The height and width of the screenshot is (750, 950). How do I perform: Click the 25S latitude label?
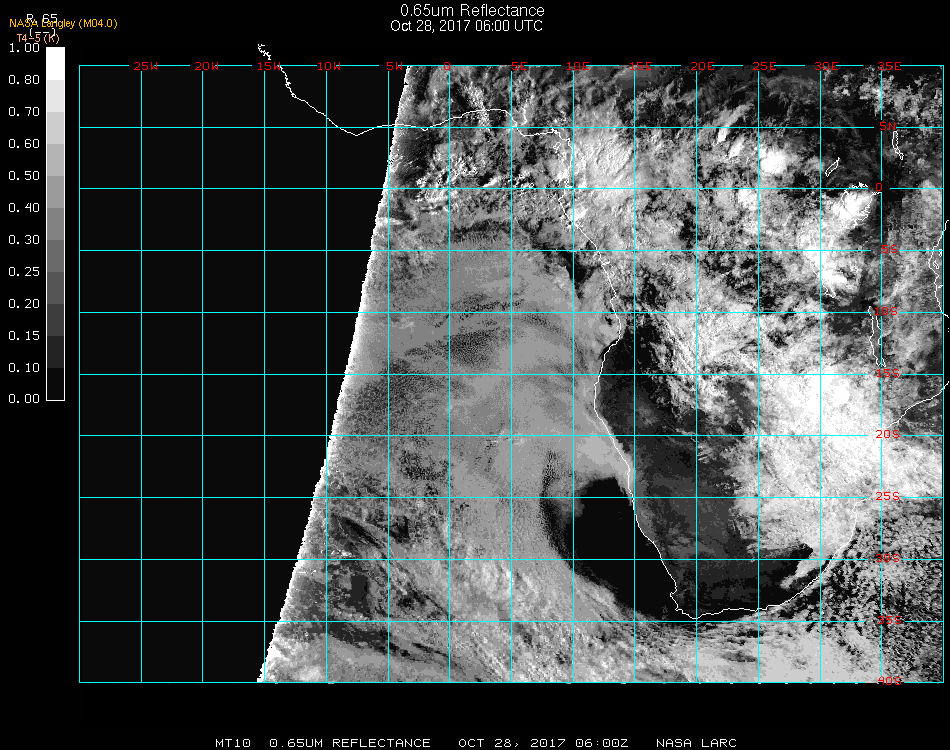click(x=888, y=496)
